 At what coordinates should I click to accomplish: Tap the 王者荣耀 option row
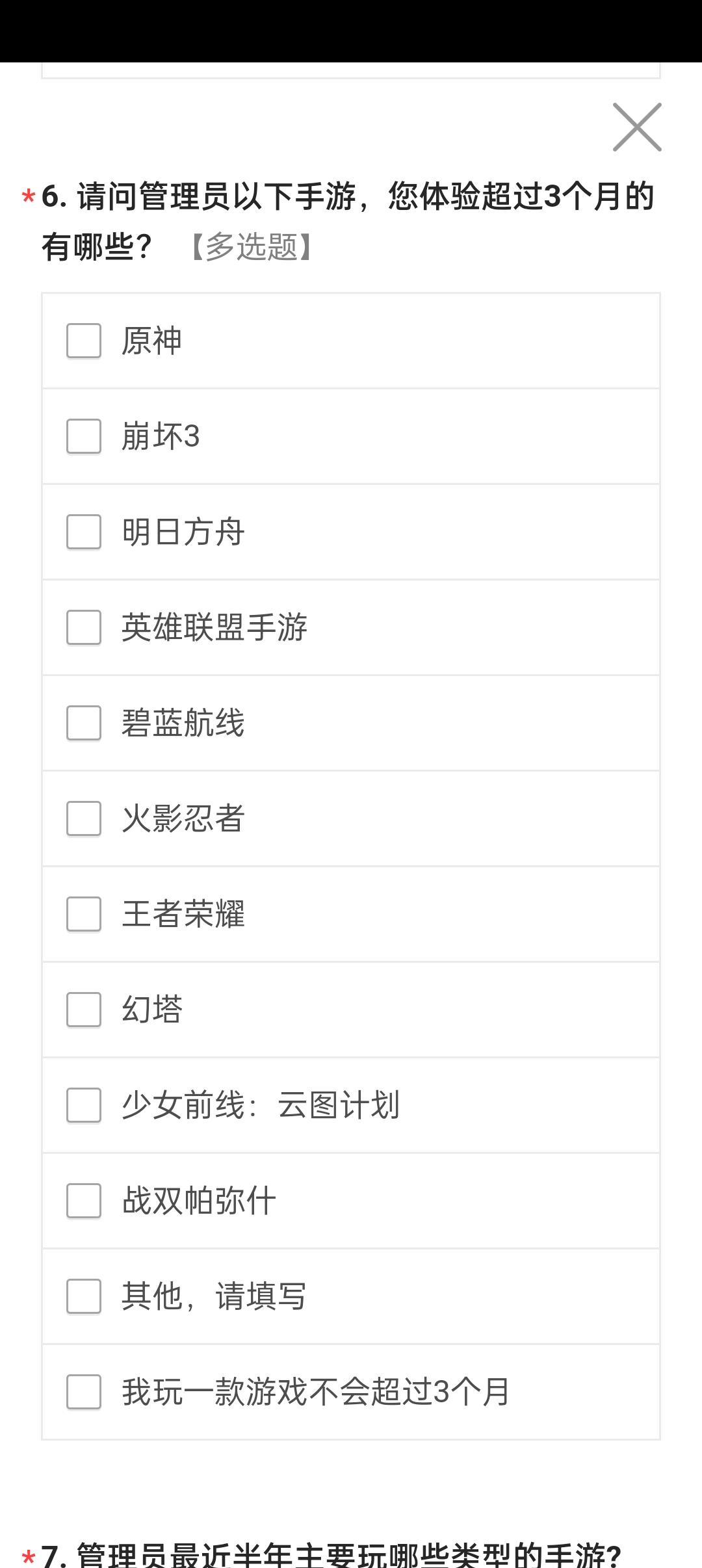tap(351, 914)
